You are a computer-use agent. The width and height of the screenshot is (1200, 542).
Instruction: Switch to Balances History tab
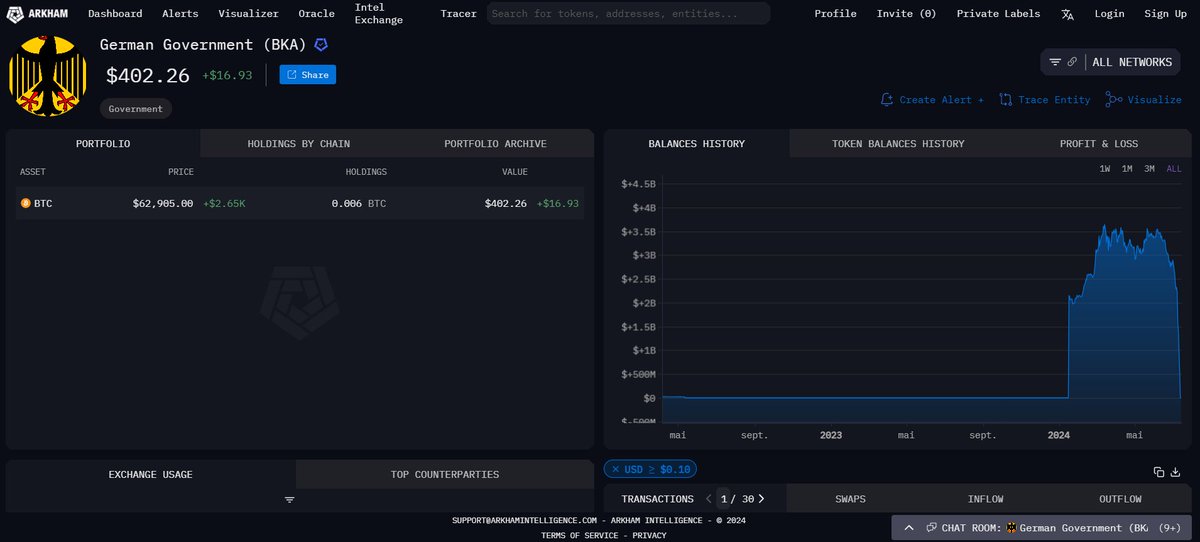tap(697, 144)
